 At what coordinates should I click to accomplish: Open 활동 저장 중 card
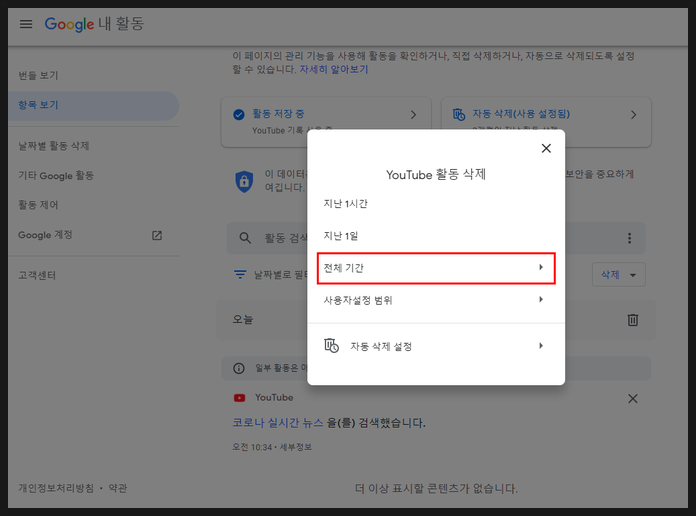point(326,122)
